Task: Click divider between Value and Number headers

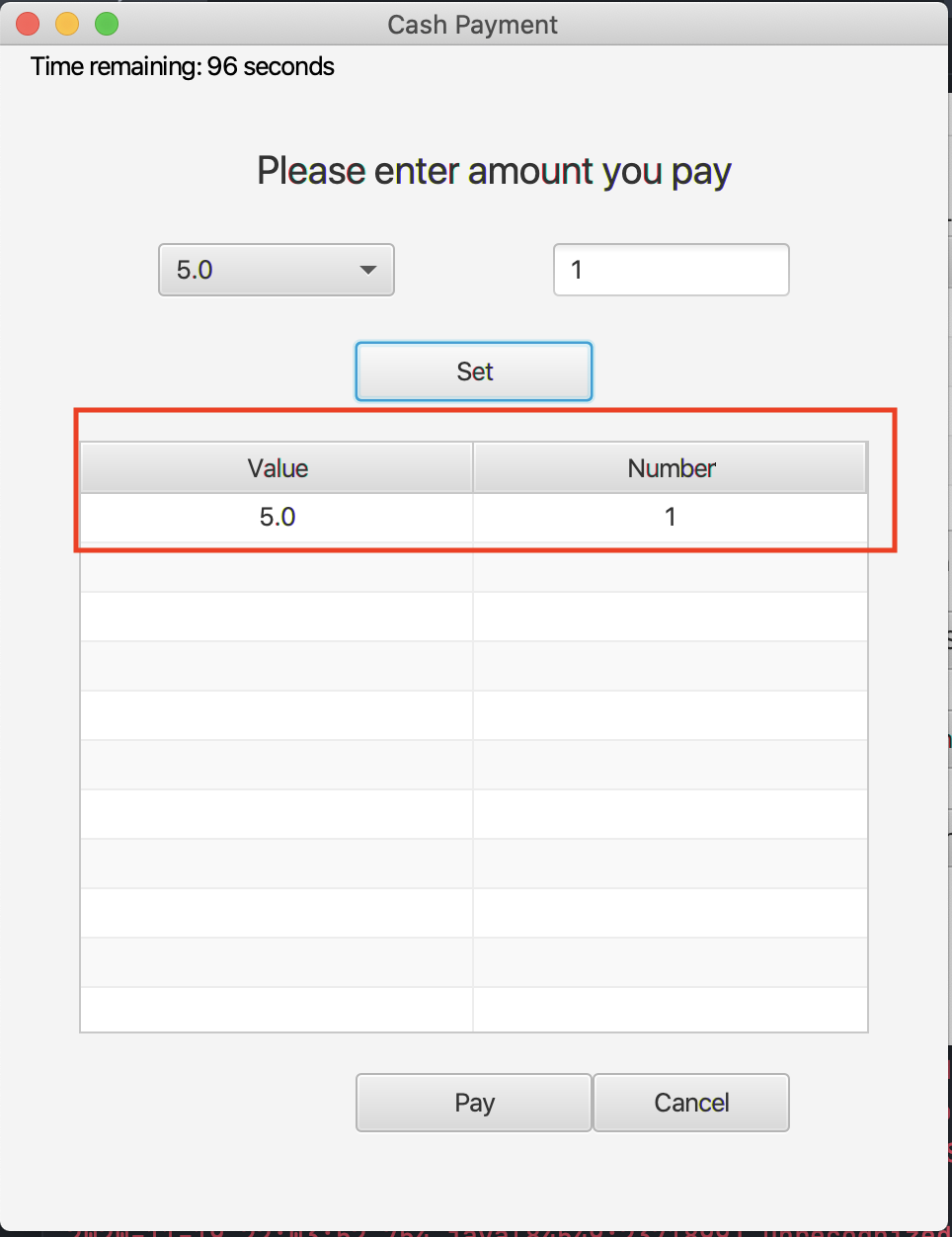Action: pyautogui.click(x=473, y=468)
